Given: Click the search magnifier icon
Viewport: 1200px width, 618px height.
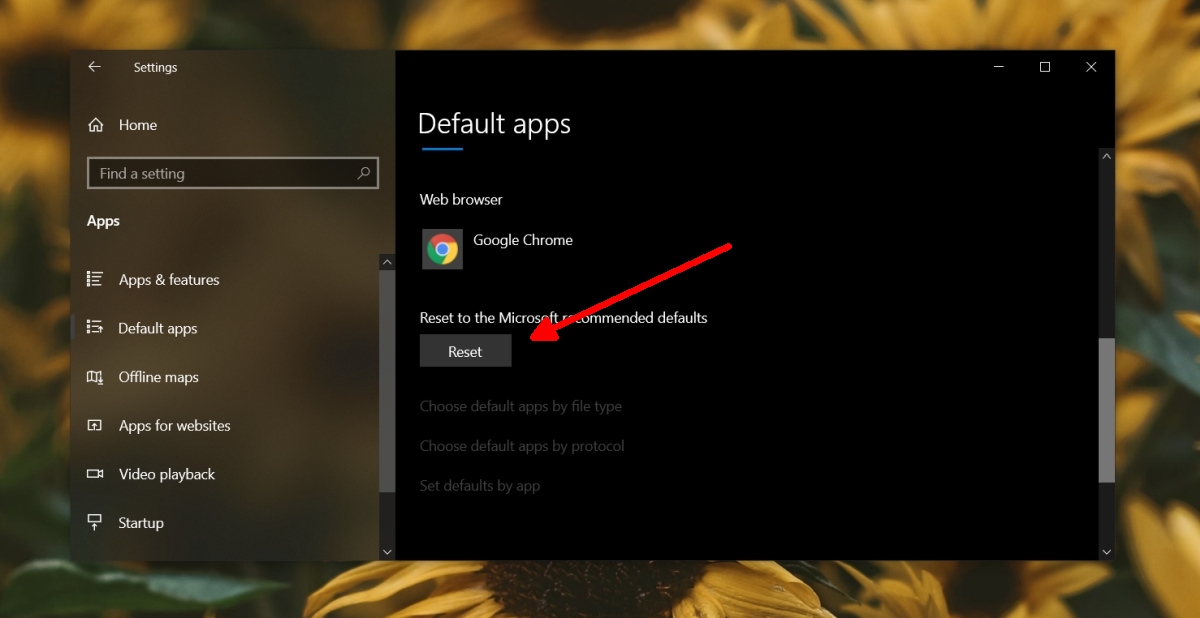Looking at the screenshot, I should tap(365, 173).
